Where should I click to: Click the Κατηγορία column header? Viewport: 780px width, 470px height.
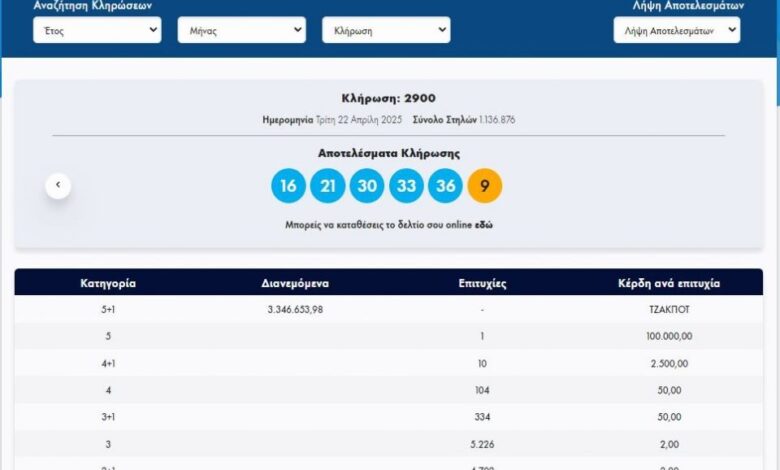[108, 283]
